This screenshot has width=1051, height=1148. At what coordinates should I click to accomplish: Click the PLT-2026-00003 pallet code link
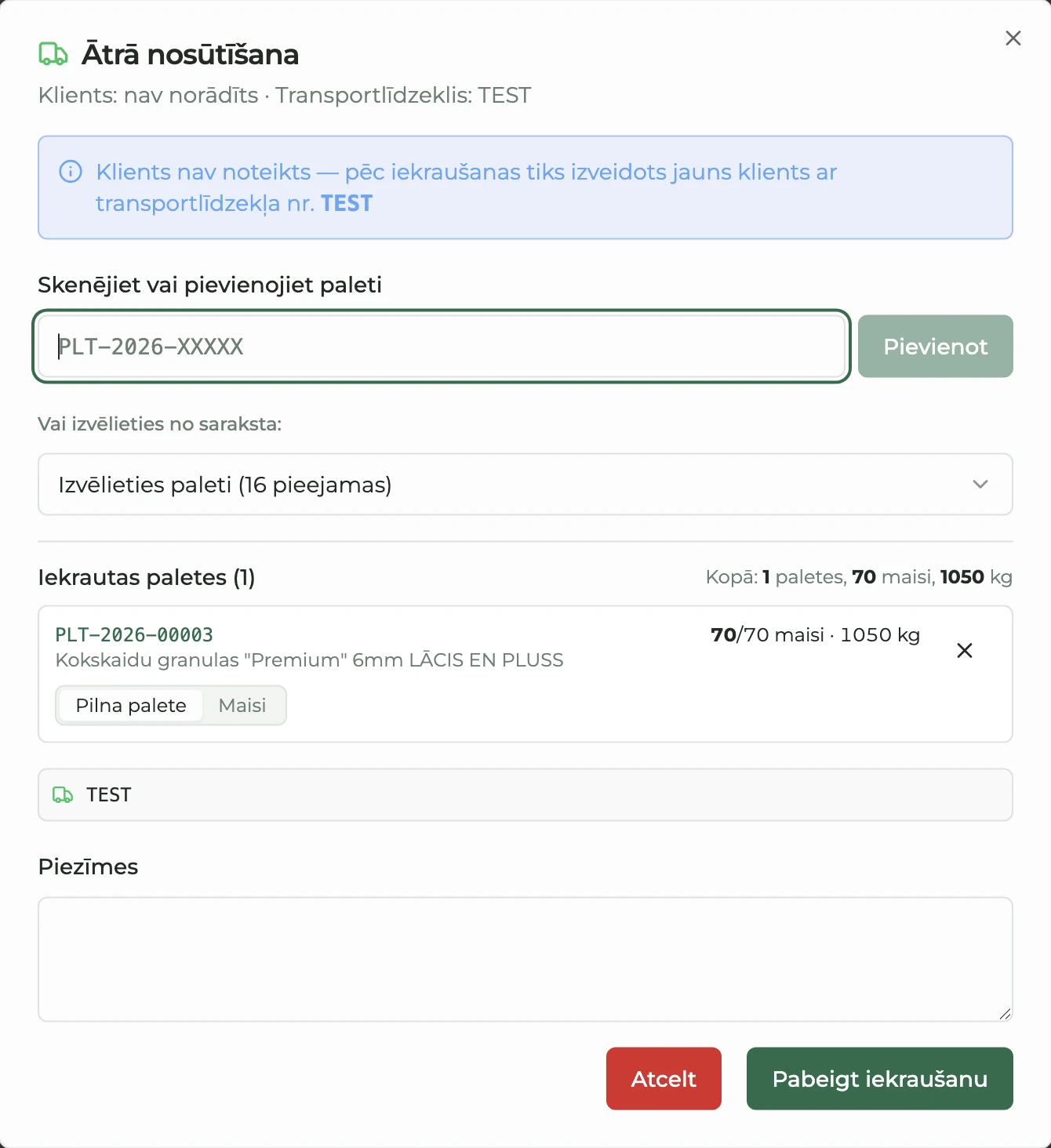[x=134, y=634]
